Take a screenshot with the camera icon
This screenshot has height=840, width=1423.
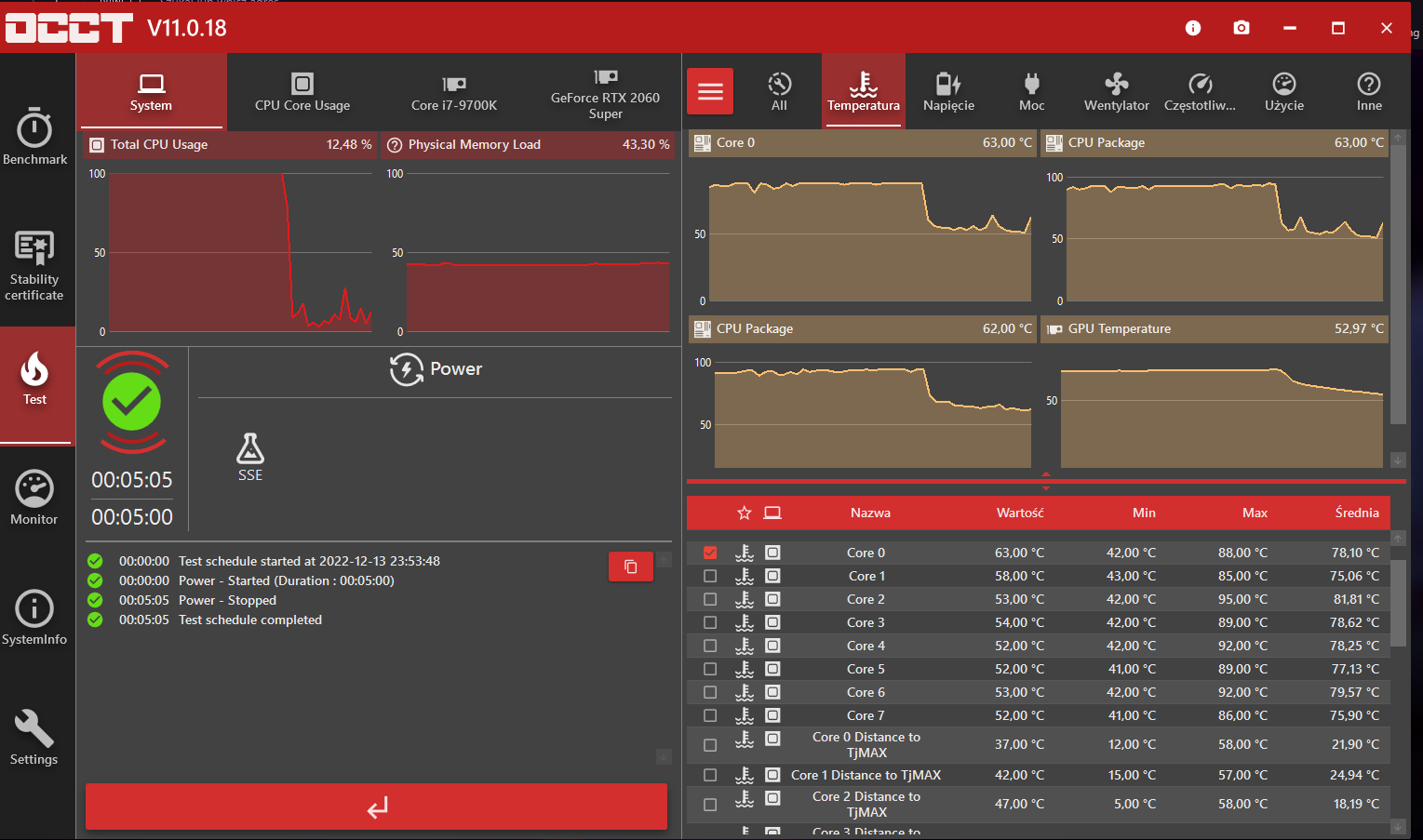1242,28
